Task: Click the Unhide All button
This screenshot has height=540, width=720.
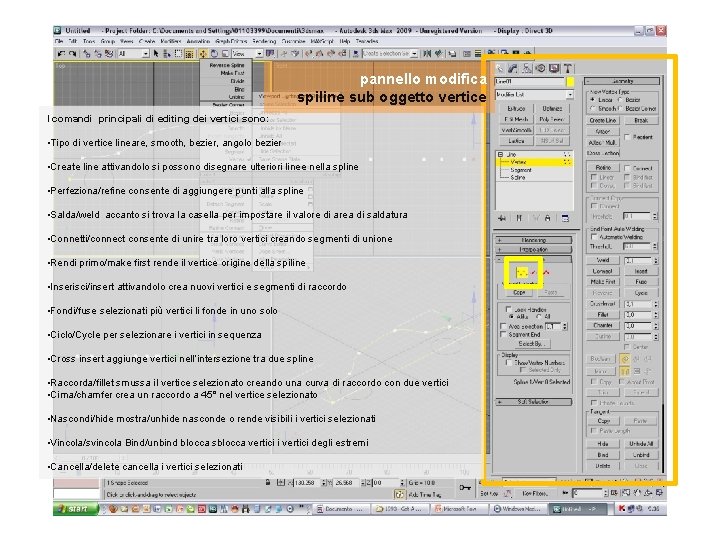Action: point(641,444)
